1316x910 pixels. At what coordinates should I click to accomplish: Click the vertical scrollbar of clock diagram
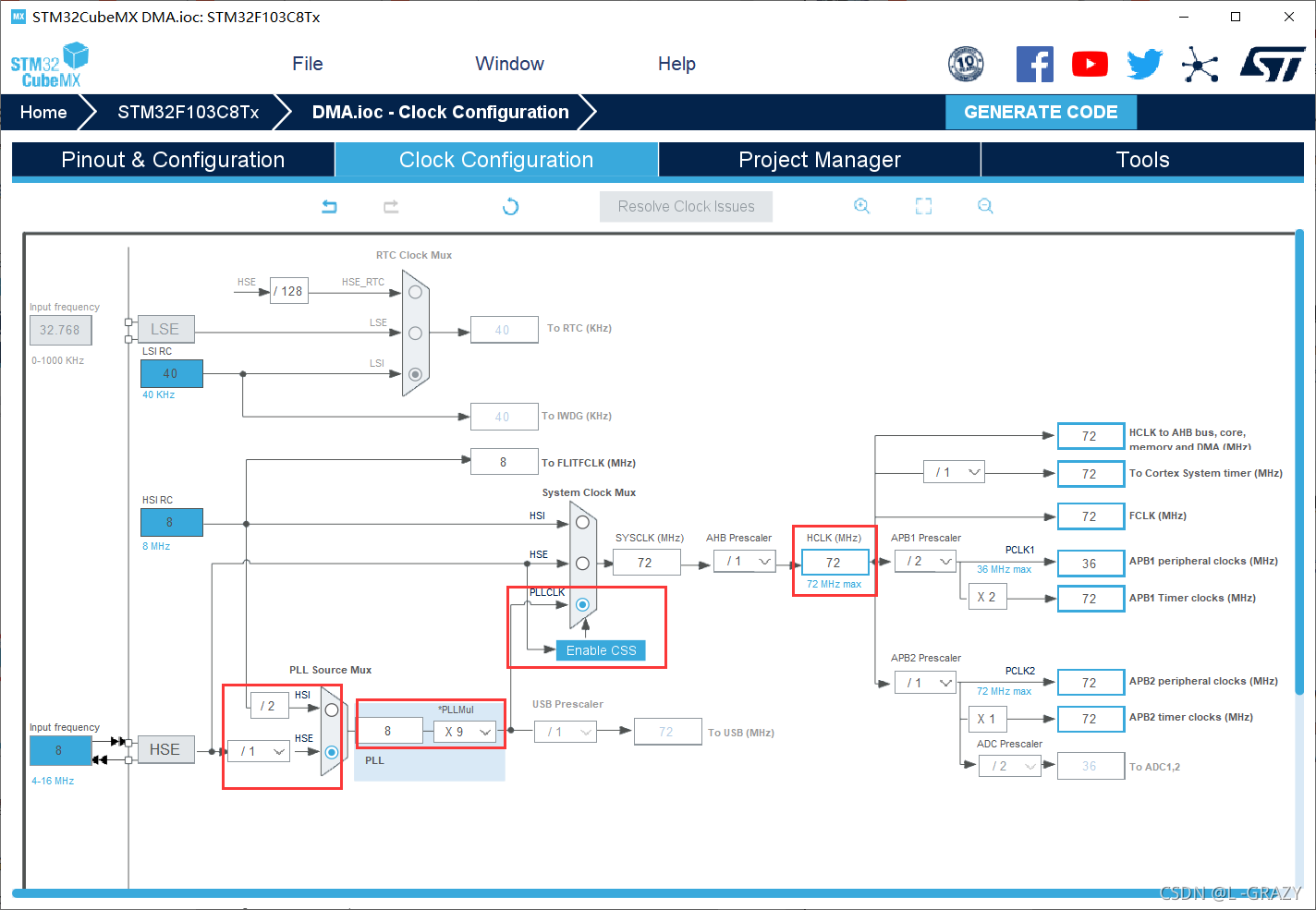[1299, 462]
